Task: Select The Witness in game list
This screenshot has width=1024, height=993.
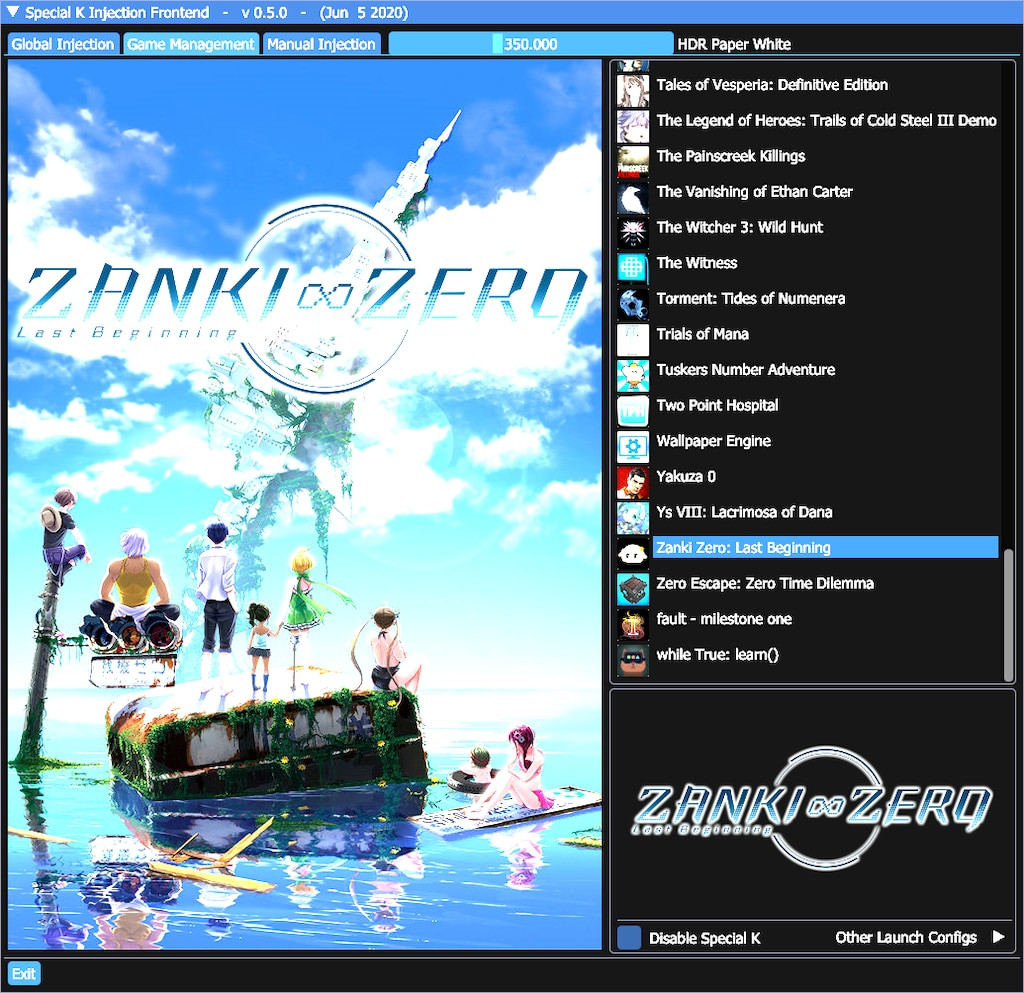Action: (697, 262)
